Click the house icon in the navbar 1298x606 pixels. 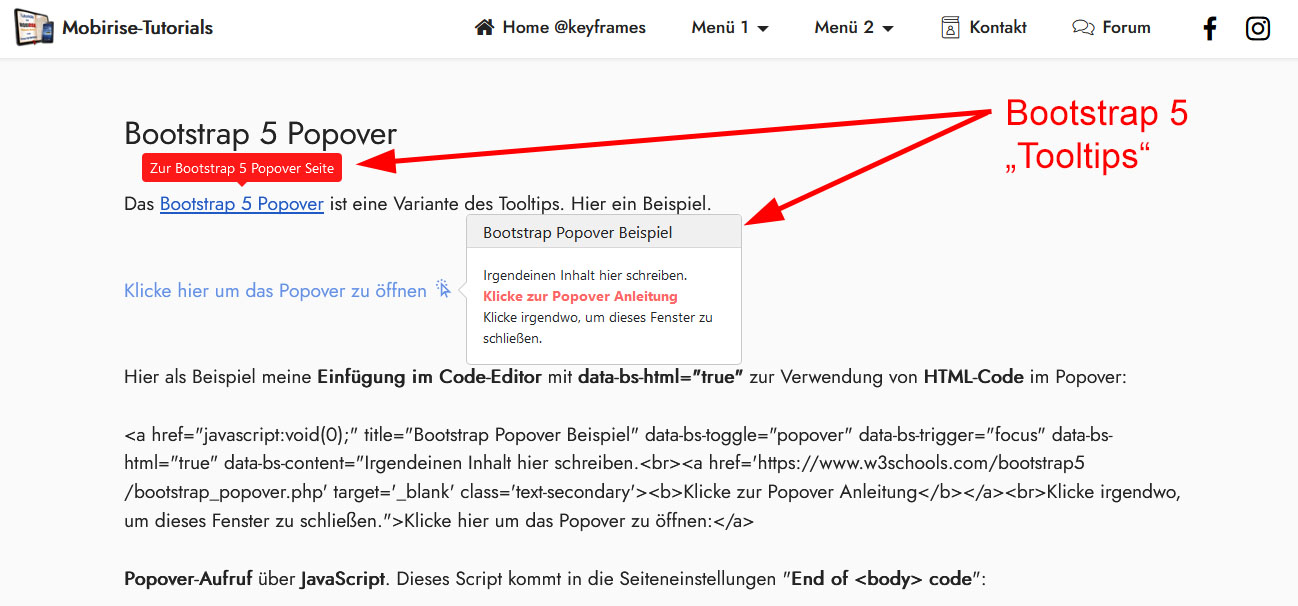(485, 28)
